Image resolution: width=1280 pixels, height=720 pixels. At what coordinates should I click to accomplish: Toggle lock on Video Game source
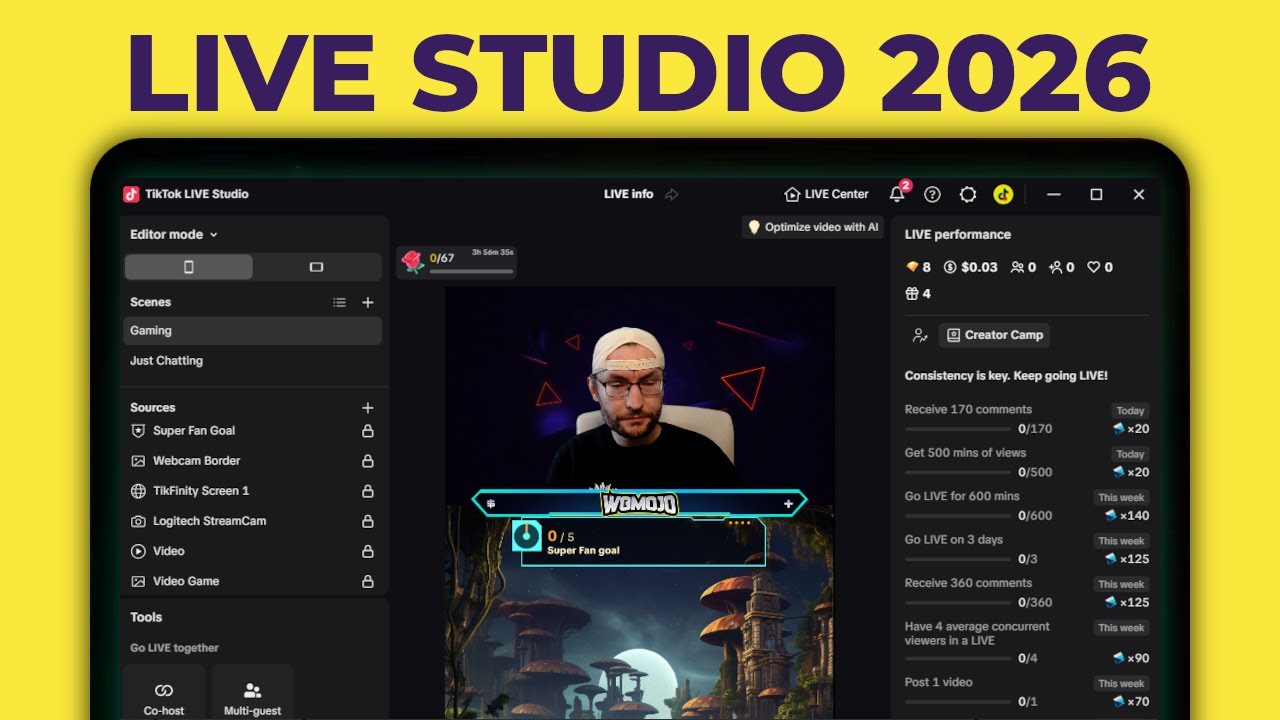click(x=367, y=581)
